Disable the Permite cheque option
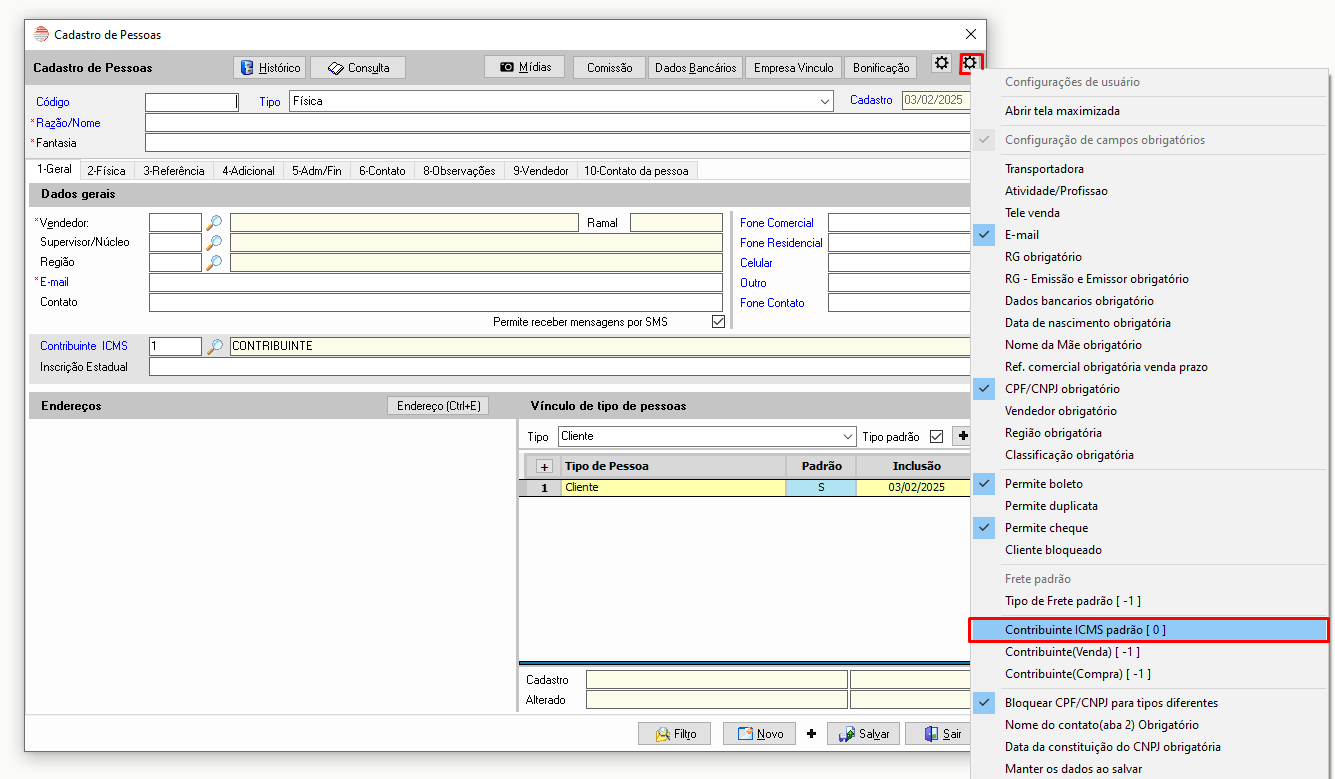 click(1149, 528)
